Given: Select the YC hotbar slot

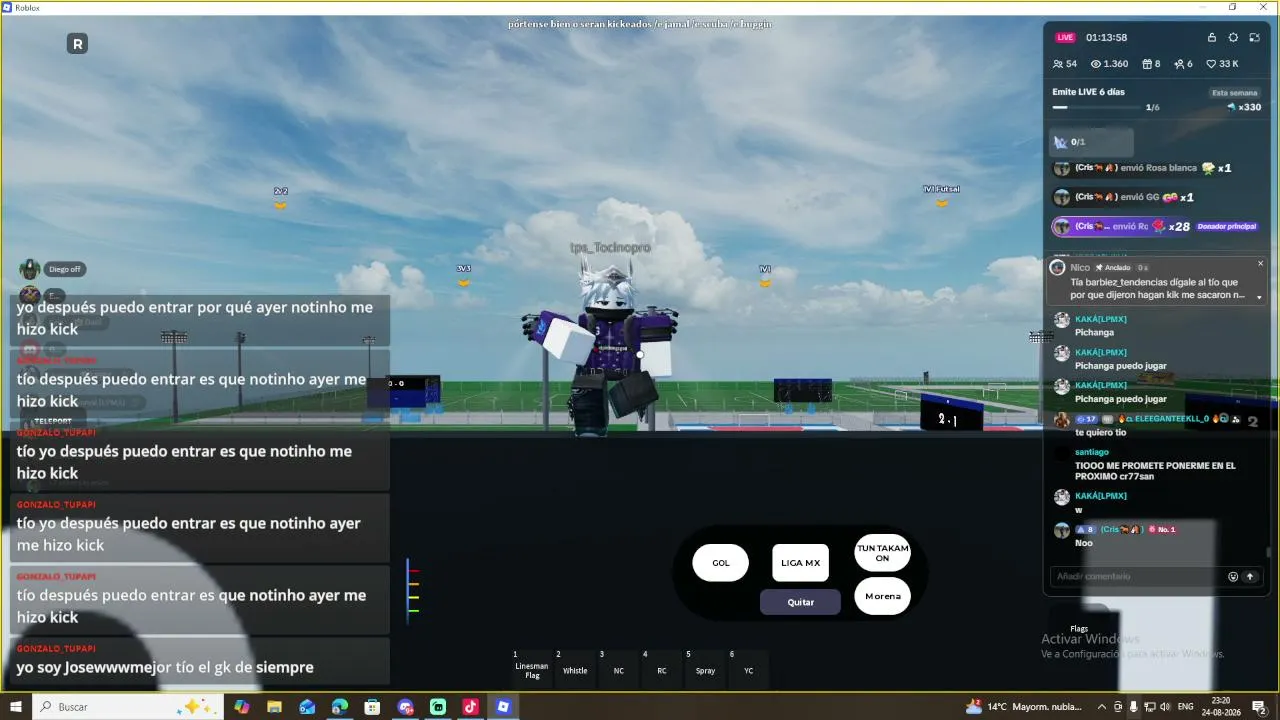Looking at the screenshot, I should [x=748, y=667].
